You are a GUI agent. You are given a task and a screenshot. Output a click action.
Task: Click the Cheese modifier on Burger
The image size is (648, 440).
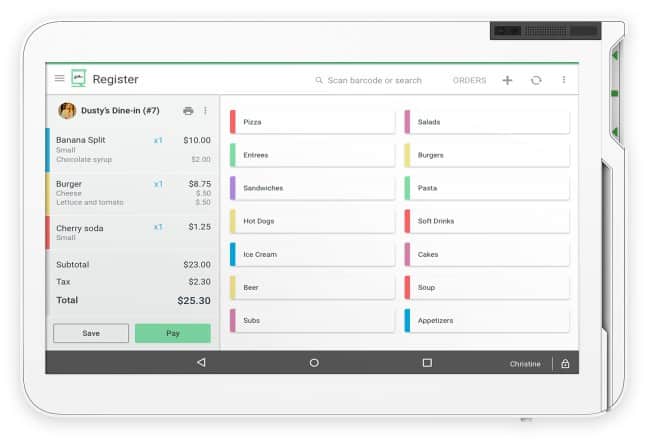coord(69,193)
